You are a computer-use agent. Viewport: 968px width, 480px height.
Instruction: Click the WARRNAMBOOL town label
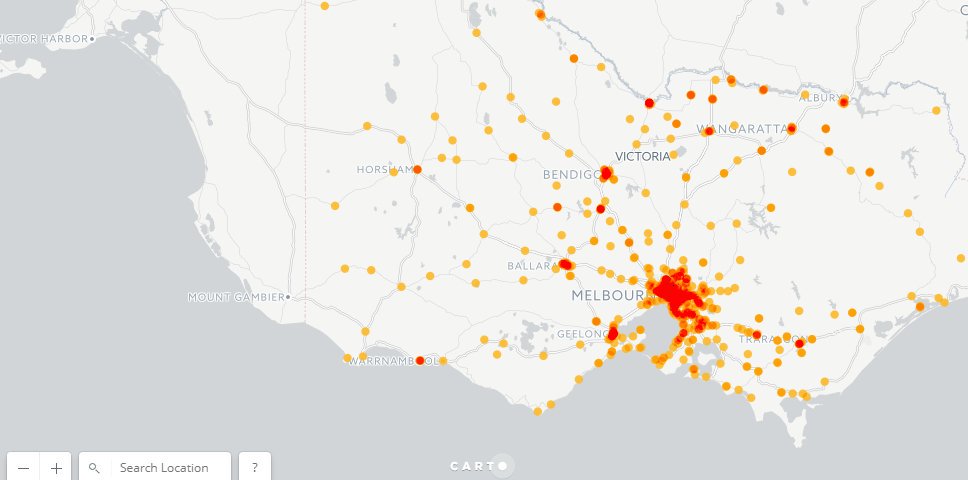[393, 362]
